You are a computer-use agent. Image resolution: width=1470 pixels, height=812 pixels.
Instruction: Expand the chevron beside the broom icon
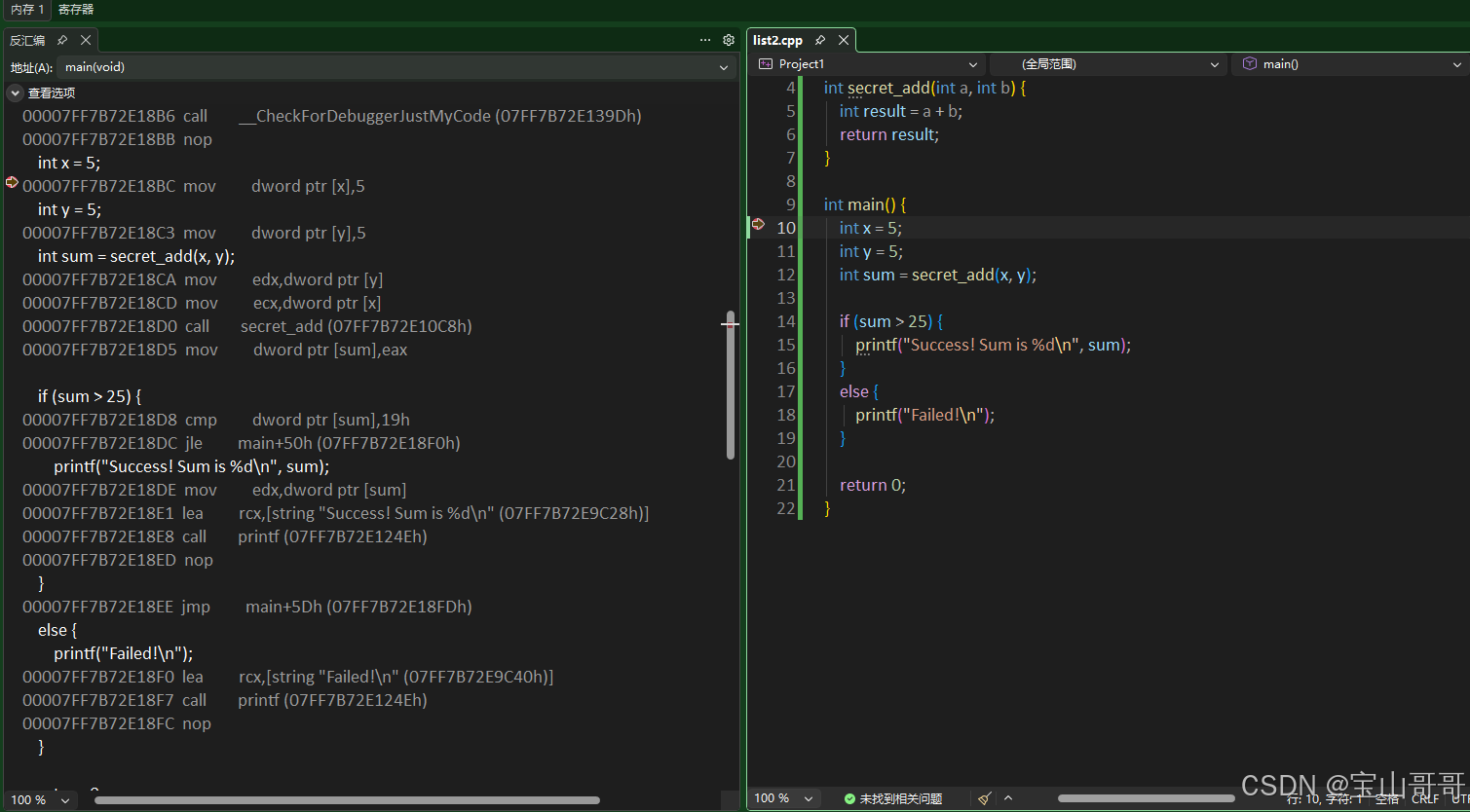point(1008,798)
